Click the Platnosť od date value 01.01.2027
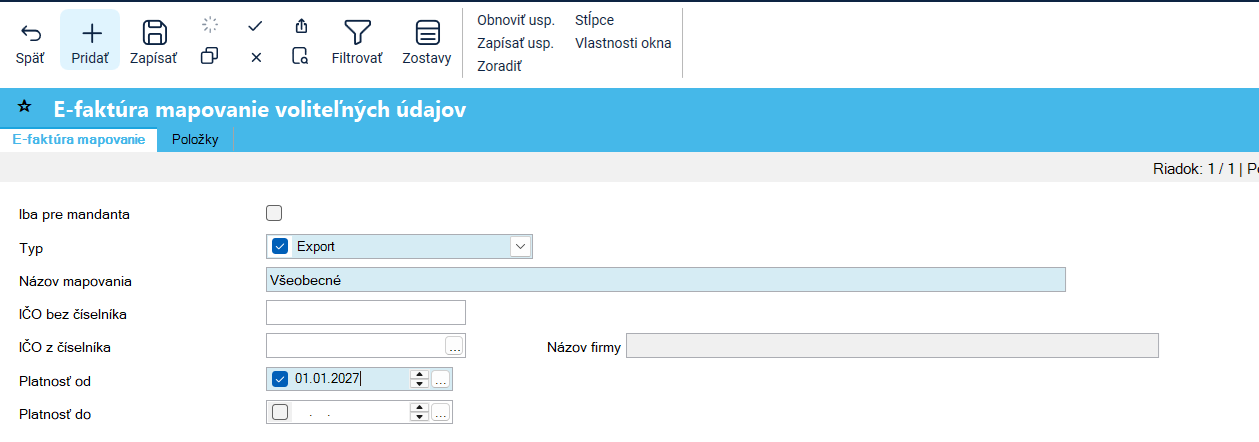 pyautogui.click(x=328, y=379)
